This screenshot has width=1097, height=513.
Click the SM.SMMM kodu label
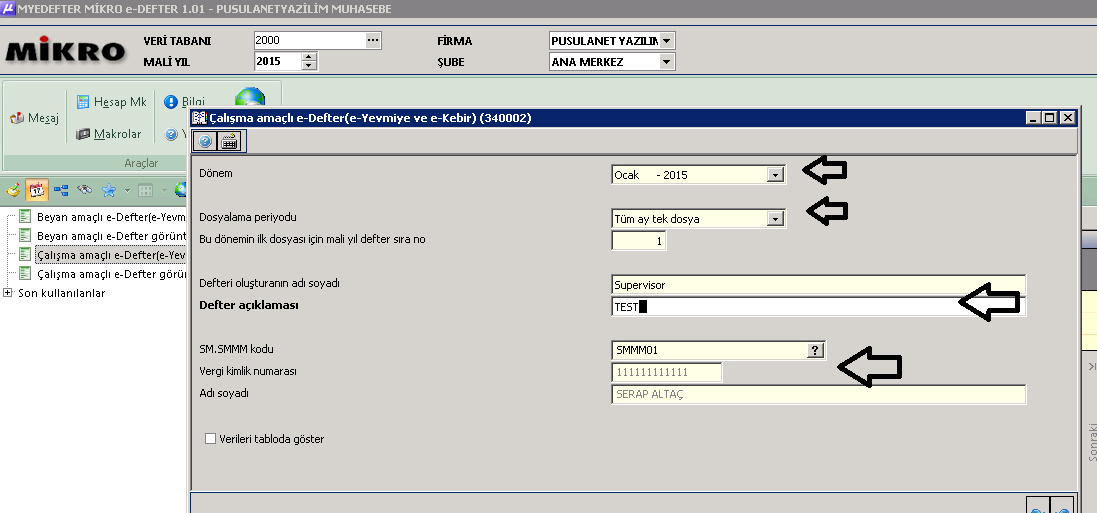pyautogui.click(x=236, y=349)
